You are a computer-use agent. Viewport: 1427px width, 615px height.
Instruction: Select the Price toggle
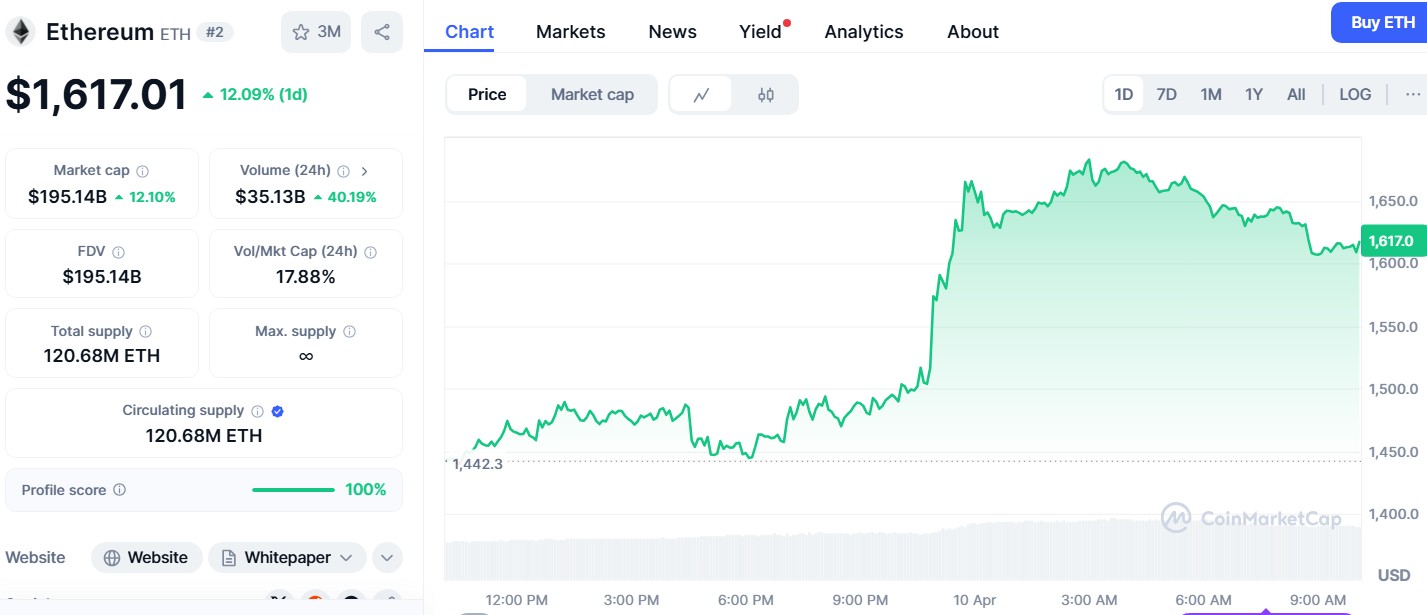point(487,95)
